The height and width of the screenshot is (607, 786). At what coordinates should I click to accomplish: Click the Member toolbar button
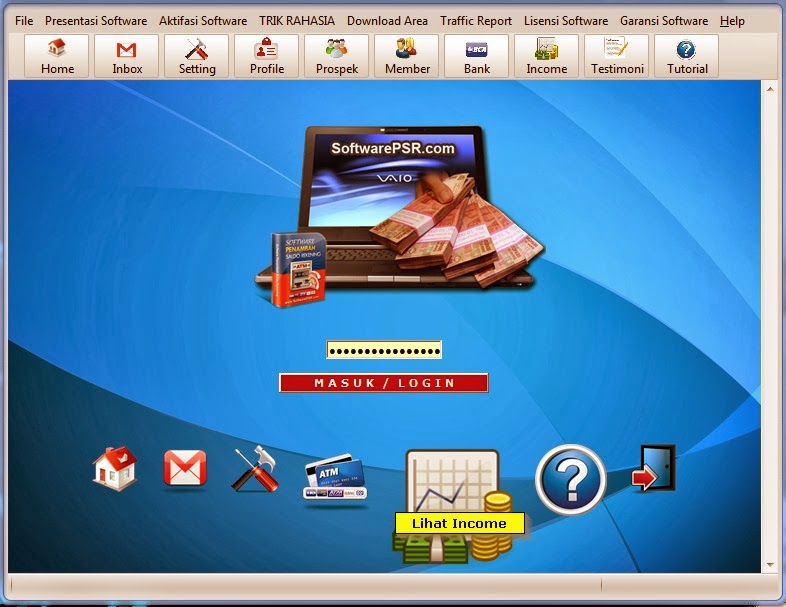(407, 56)
